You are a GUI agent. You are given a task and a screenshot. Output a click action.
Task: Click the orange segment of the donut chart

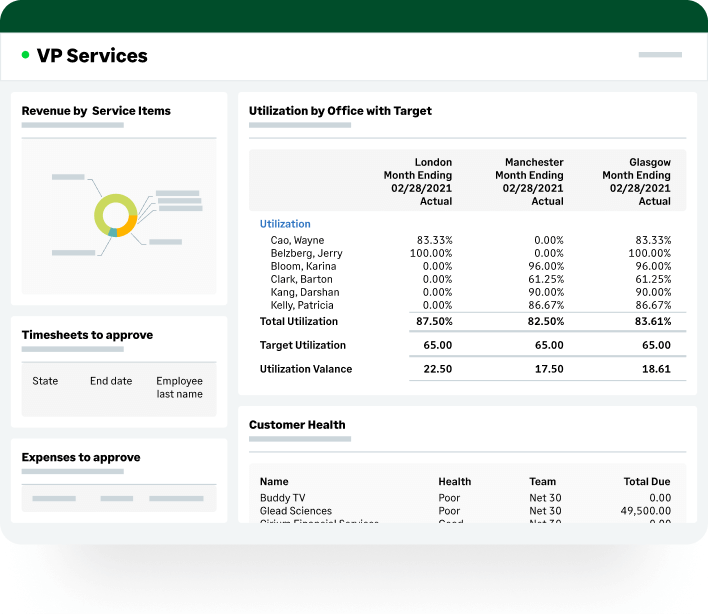[x=128, y=224]
